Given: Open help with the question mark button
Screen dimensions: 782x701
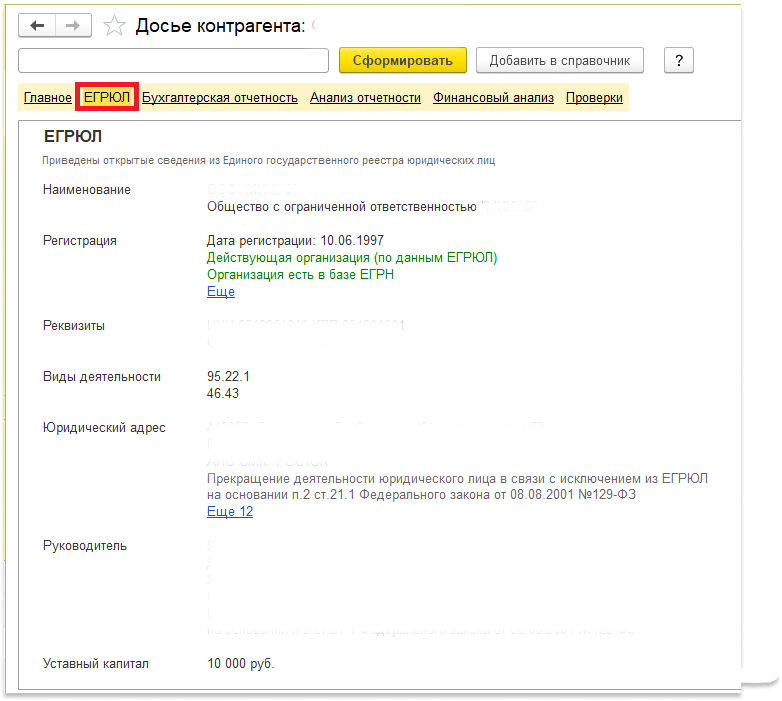Looking at the screenshot, I should 678,61.
